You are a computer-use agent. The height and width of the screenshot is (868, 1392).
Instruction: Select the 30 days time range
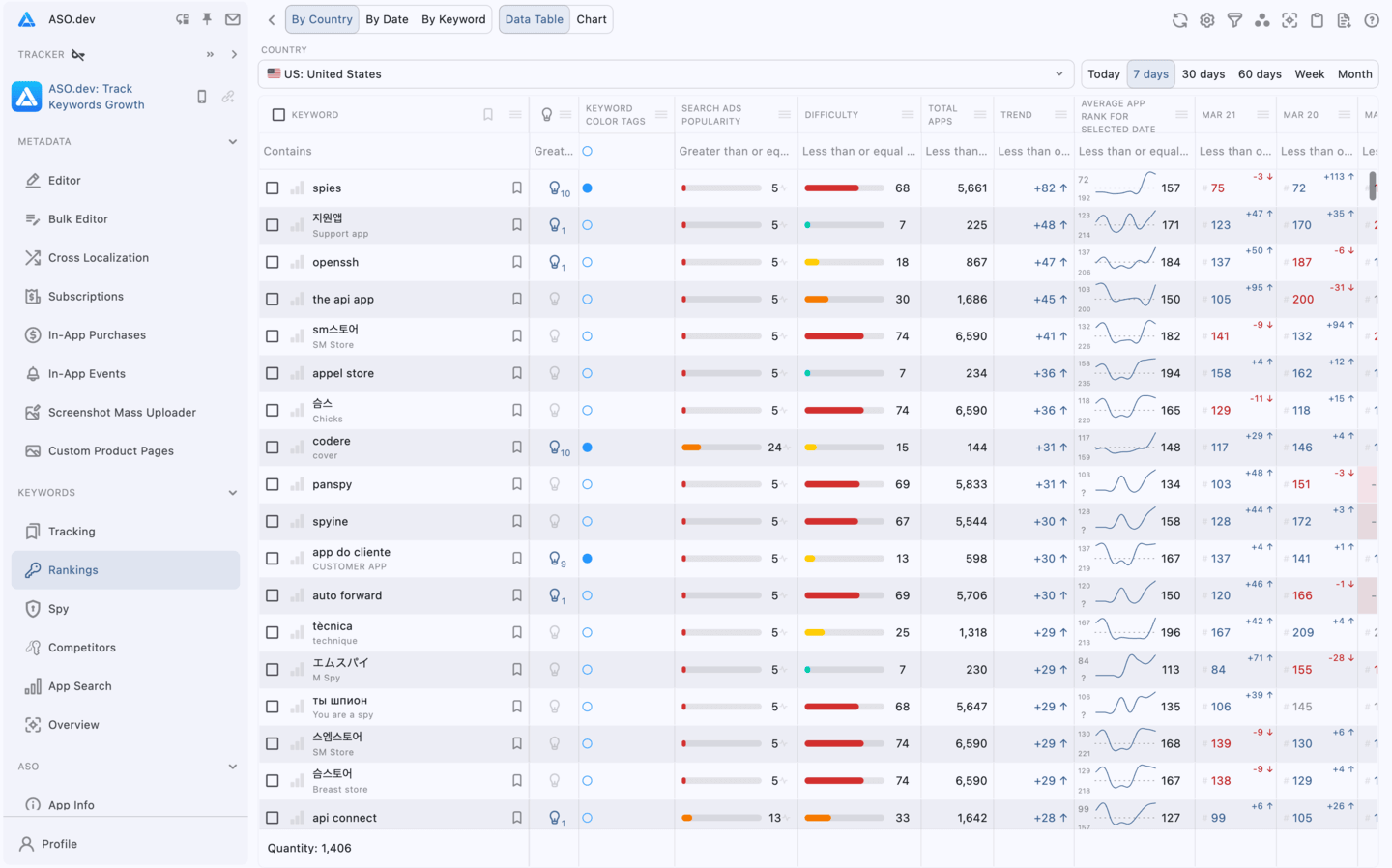coord(1203,73)
